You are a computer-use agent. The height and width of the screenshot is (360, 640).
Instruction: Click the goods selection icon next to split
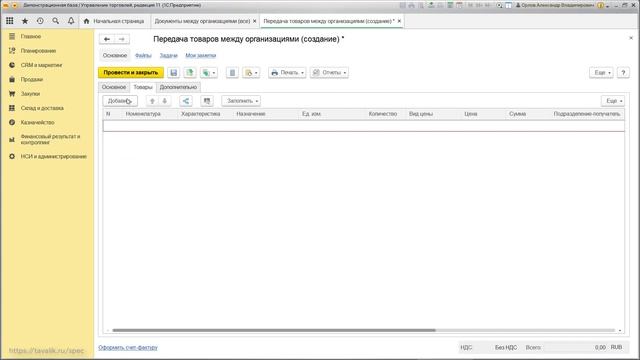pos(207,101)
